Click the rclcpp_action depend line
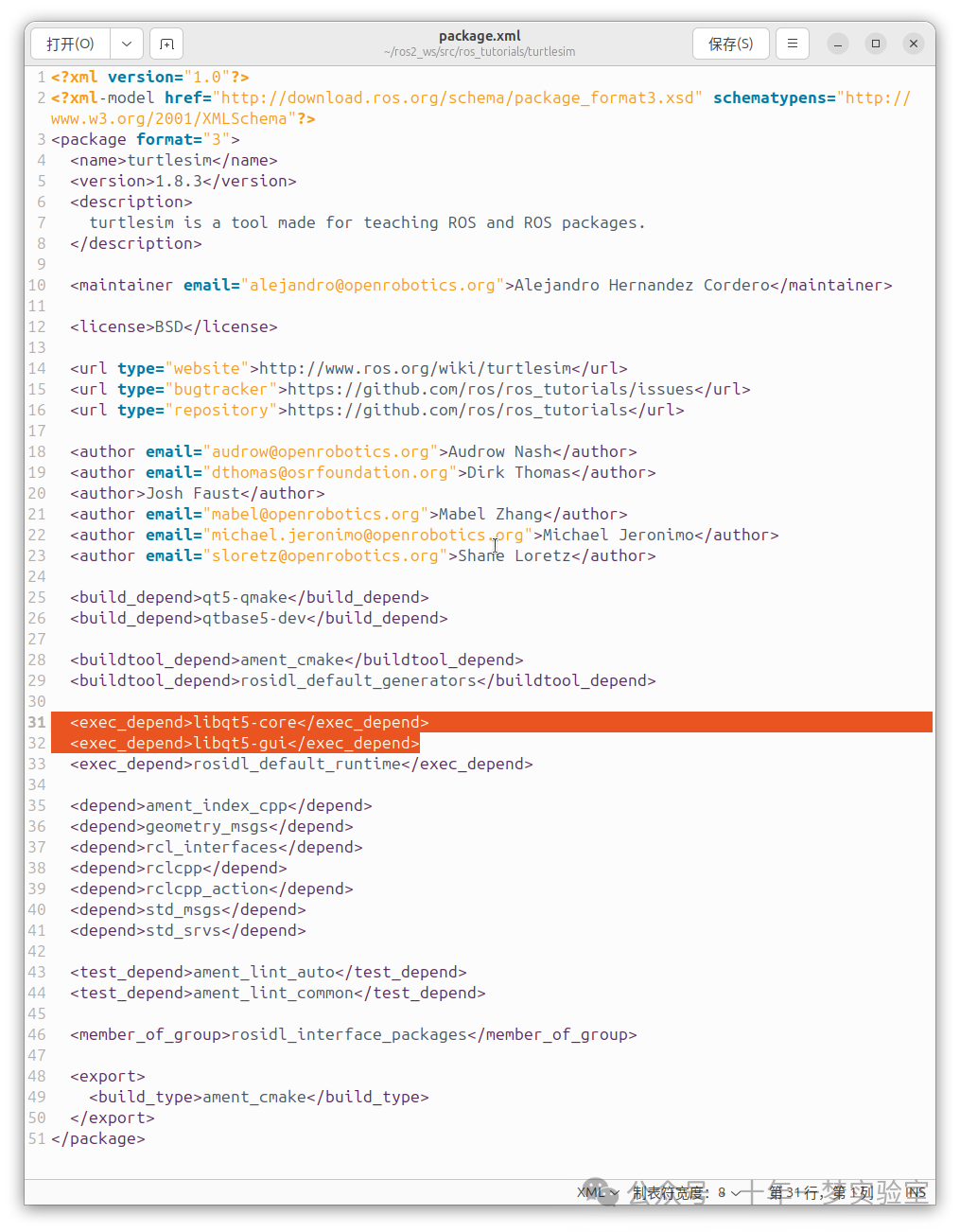Image resolution: width=960 pixels, height=1232 pixels. click(x=212, y=889)
